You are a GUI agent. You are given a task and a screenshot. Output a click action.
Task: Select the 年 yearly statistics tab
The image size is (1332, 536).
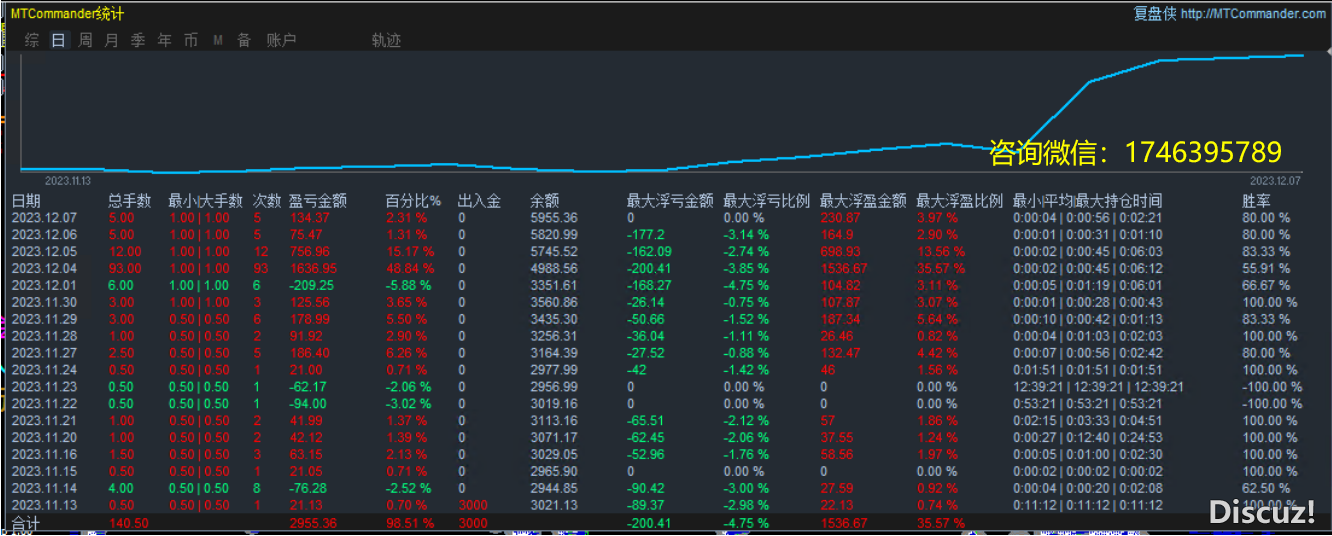[164, 41]
